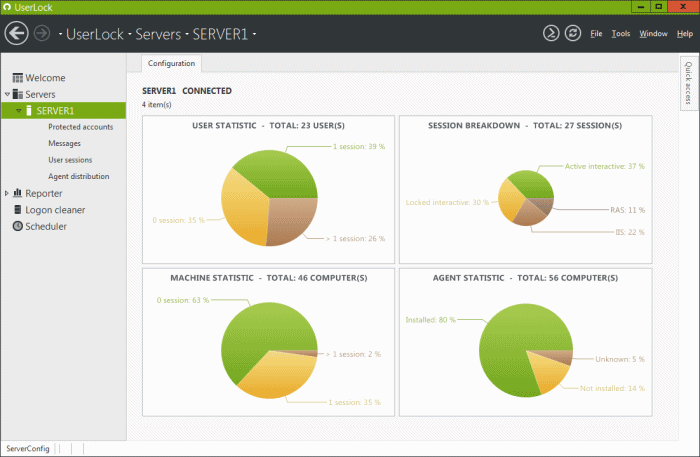Click UserLock in the breadcrumb
This screenshot has width=700, height=457.
pyautogui.click(x=95, y=34)
